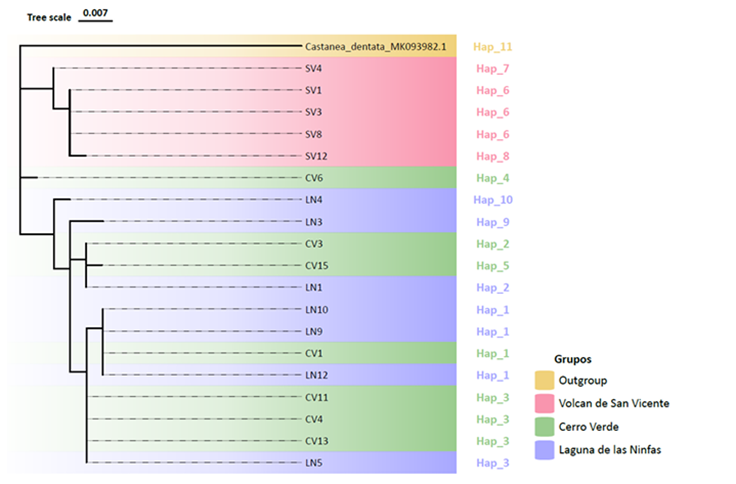Click the SV4 tree leaf

coord(313,69)
